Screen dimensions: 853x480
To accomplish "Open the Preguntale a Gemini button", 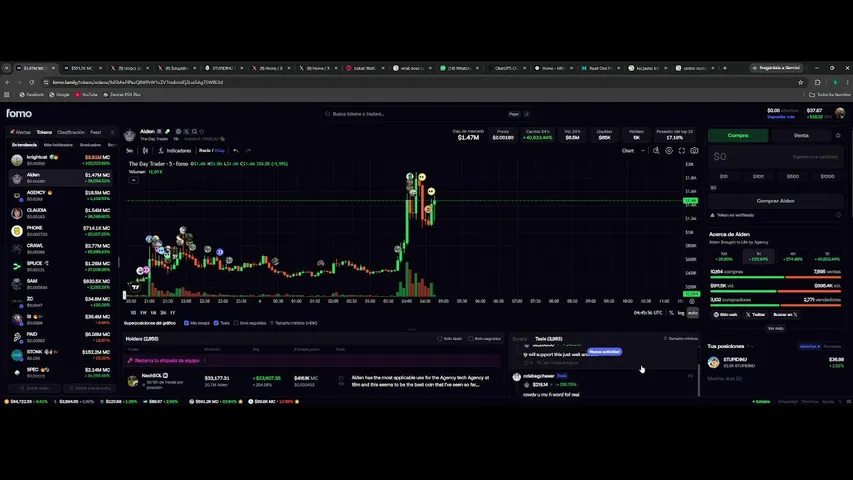I will click(x=776, y=68).
